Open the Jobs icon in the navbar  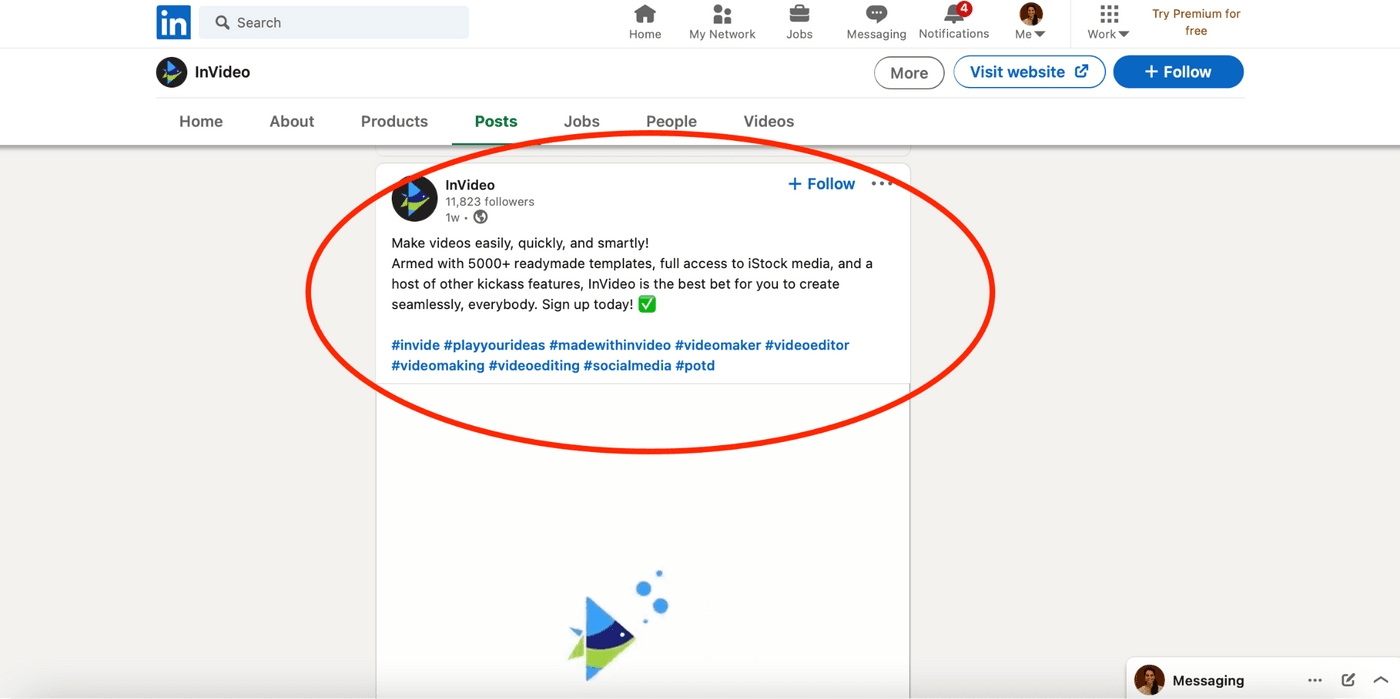pos(799,20)
